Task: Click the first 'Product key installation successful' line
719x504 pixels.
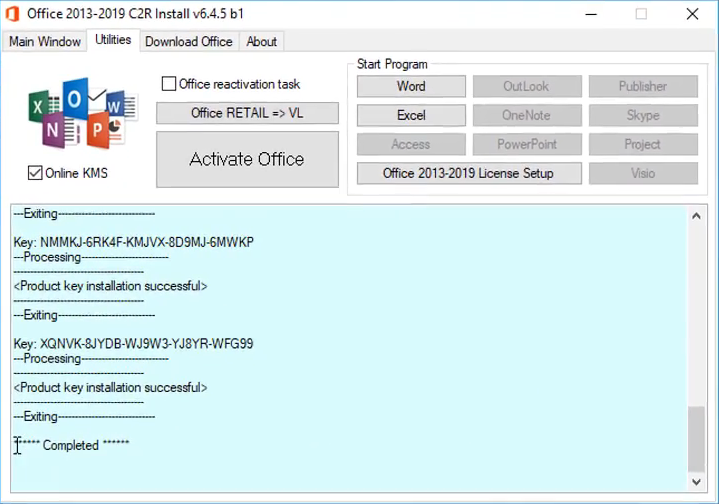Action: pyautogui.click(x=111, y=286)
